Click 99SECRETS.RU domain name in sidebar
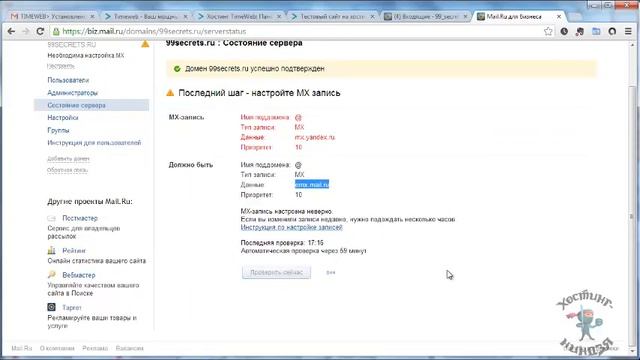The height and width of the screenshot is (360, 640). point(72,44)
